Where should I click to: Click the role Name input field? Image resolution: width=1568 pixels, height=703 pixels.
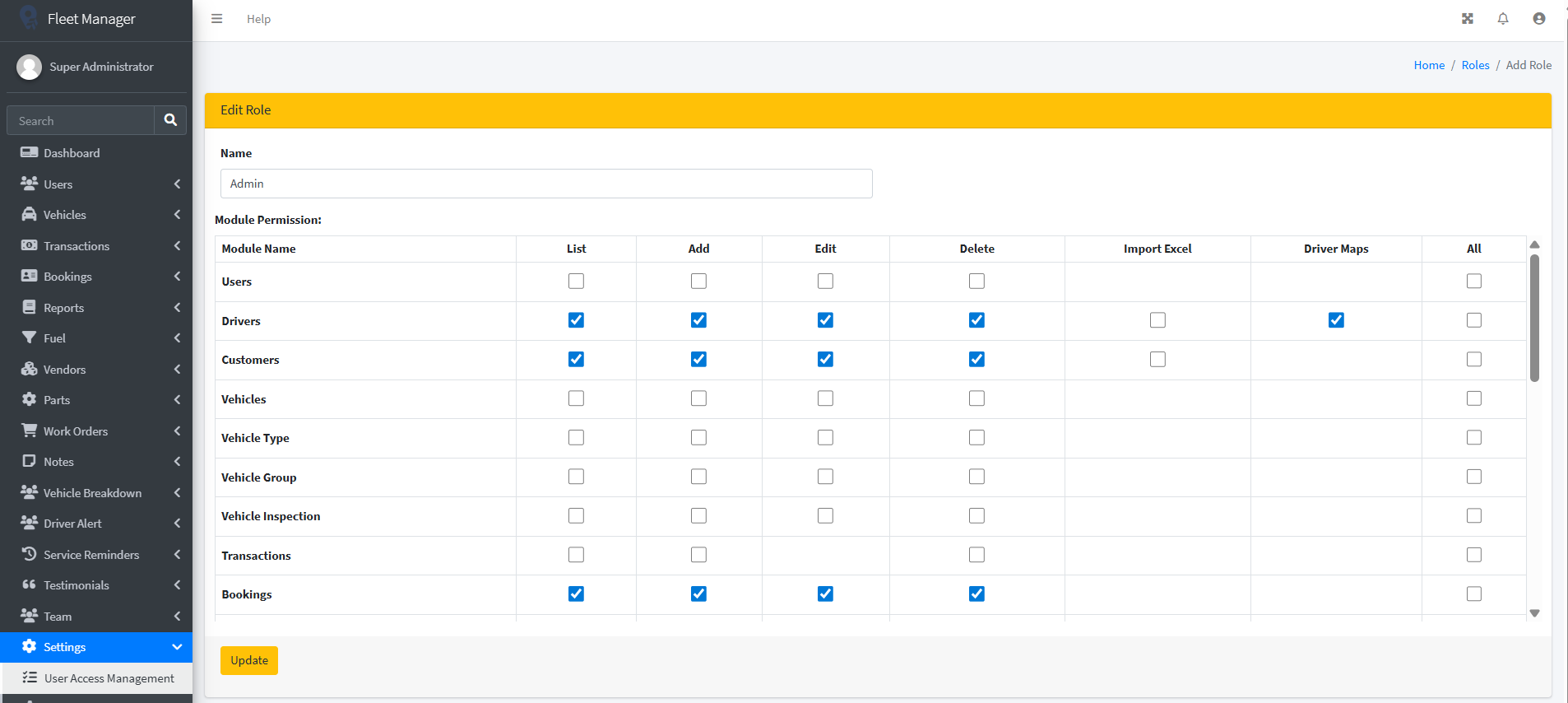(546, 184)
